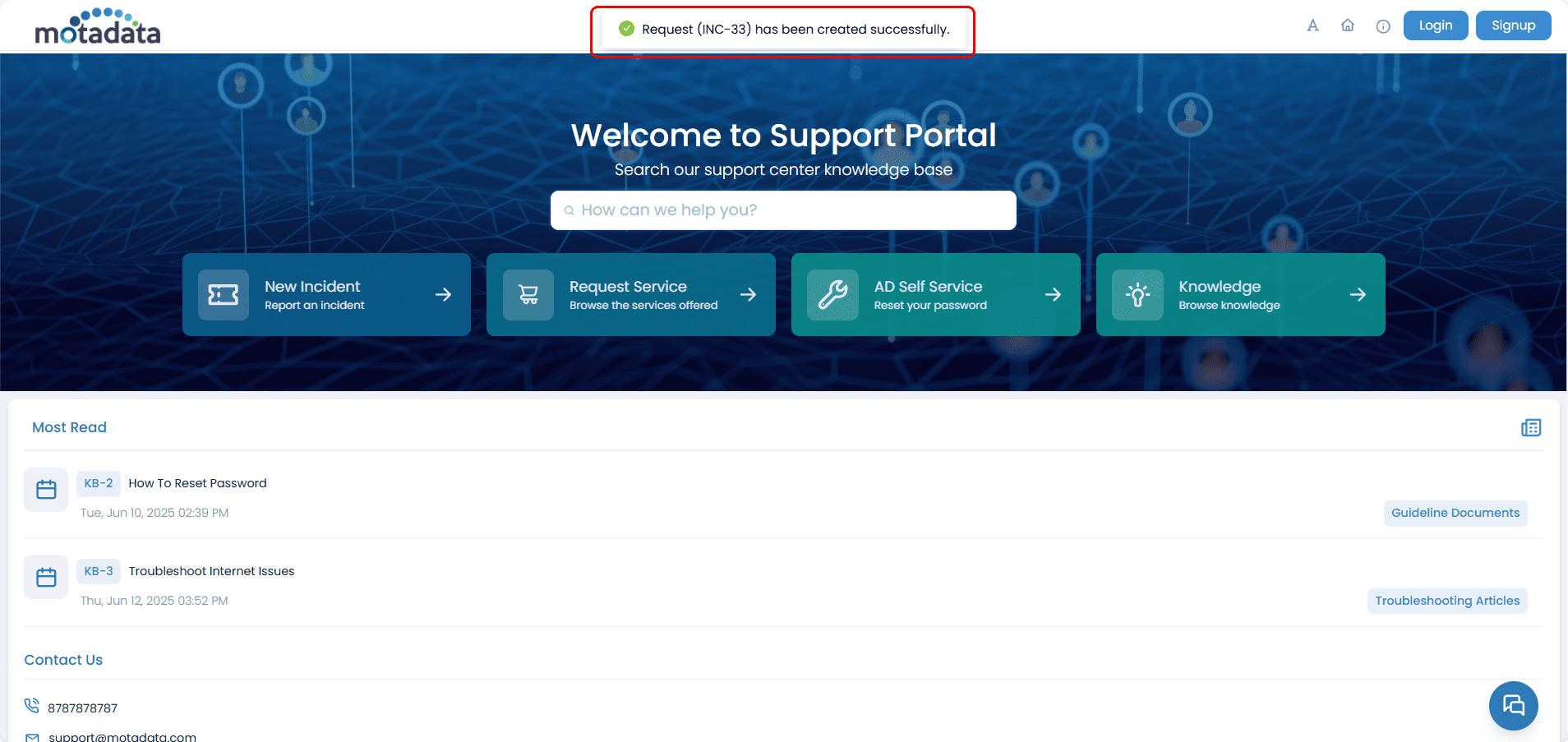The image size is (1568, 742).
Task: Open AD Self Service via the wrench icon
Action: point(832,294)
